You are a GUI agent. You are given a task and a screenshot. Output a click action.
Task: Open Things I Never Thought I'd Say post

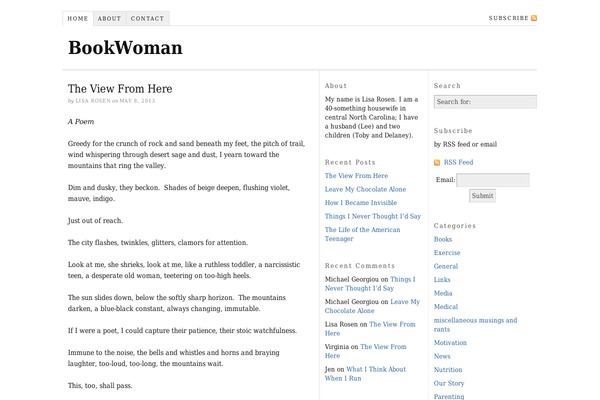tap(373, 216)
